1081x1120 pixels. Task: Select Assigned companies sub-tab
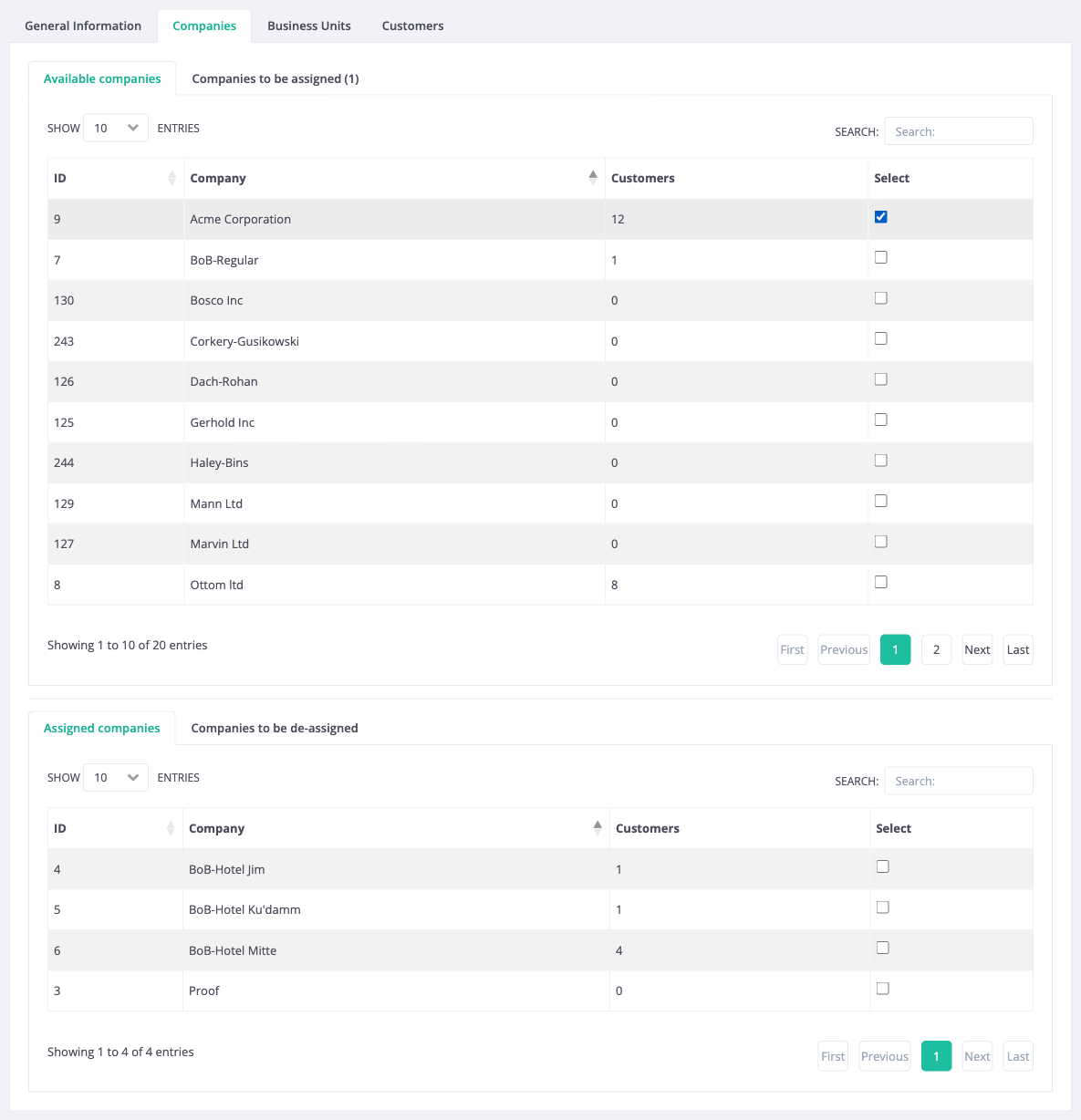tap(102, 728)
